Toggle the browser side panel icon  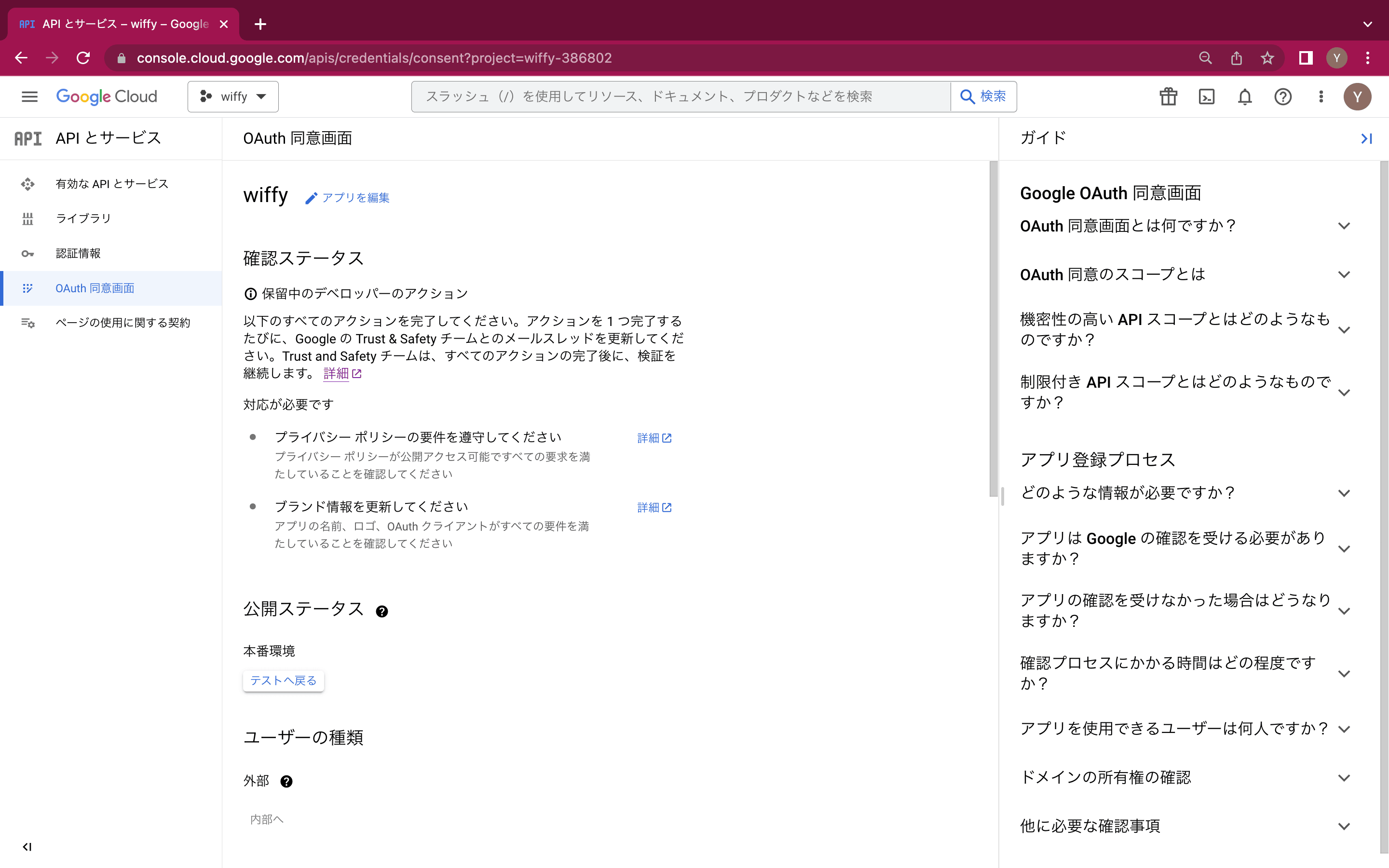pyautogui.click(x=1306, y=58)
